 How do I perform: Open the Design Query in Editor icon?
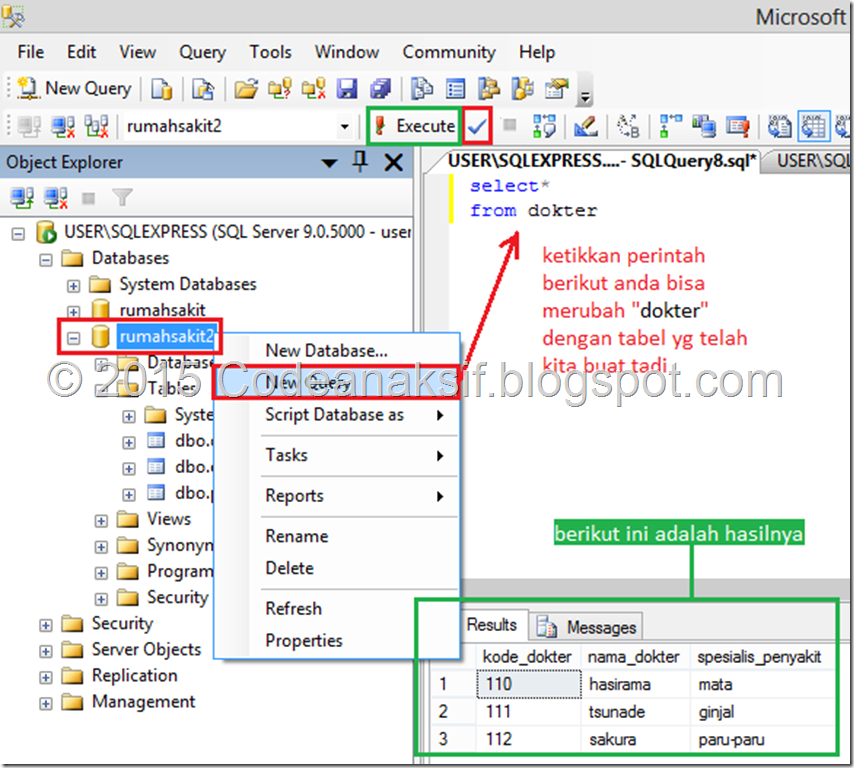click(x=585, y=126)
